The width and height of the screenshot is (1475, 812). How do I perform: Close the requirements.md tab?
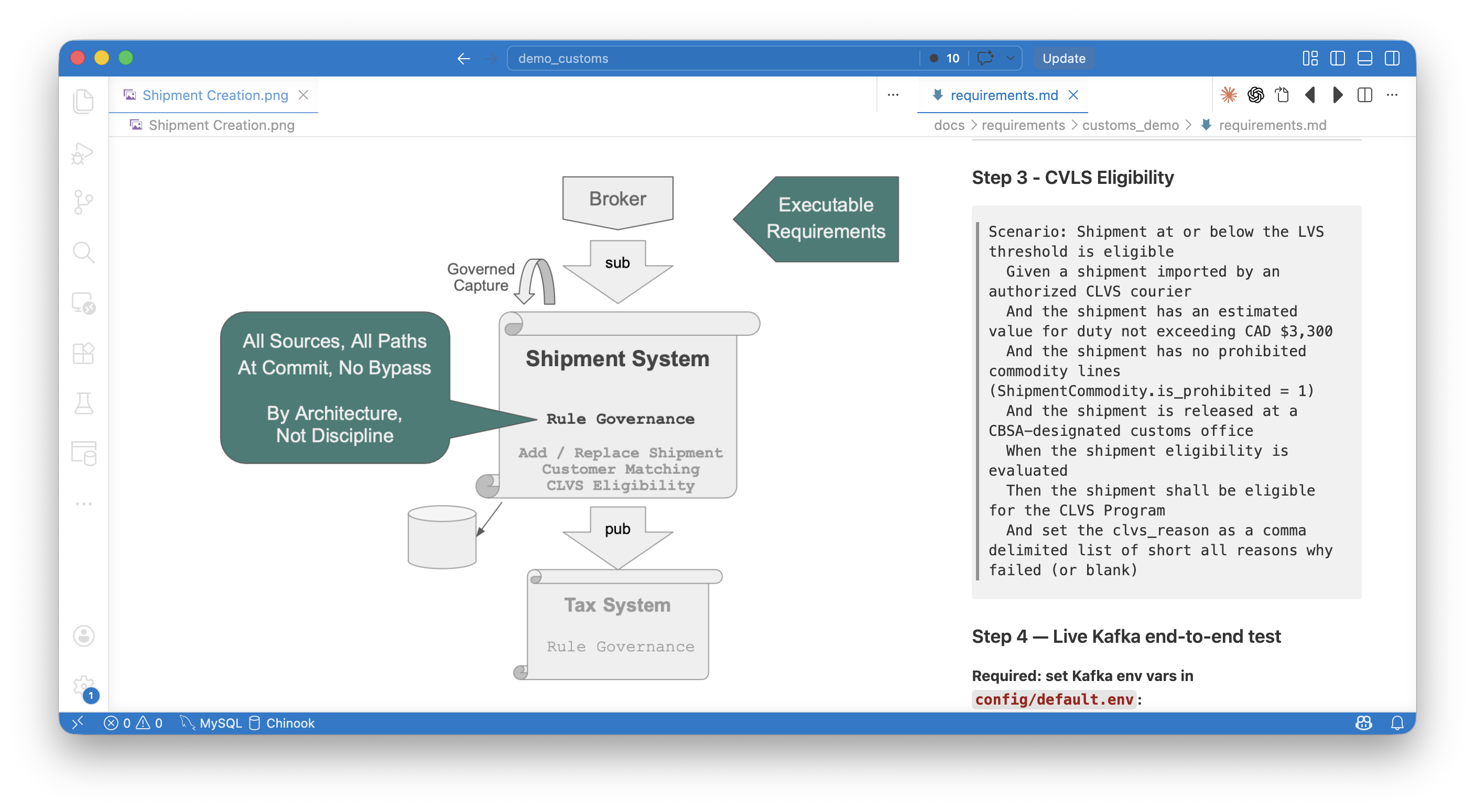pyautogui.click(x=1073, y=95)
